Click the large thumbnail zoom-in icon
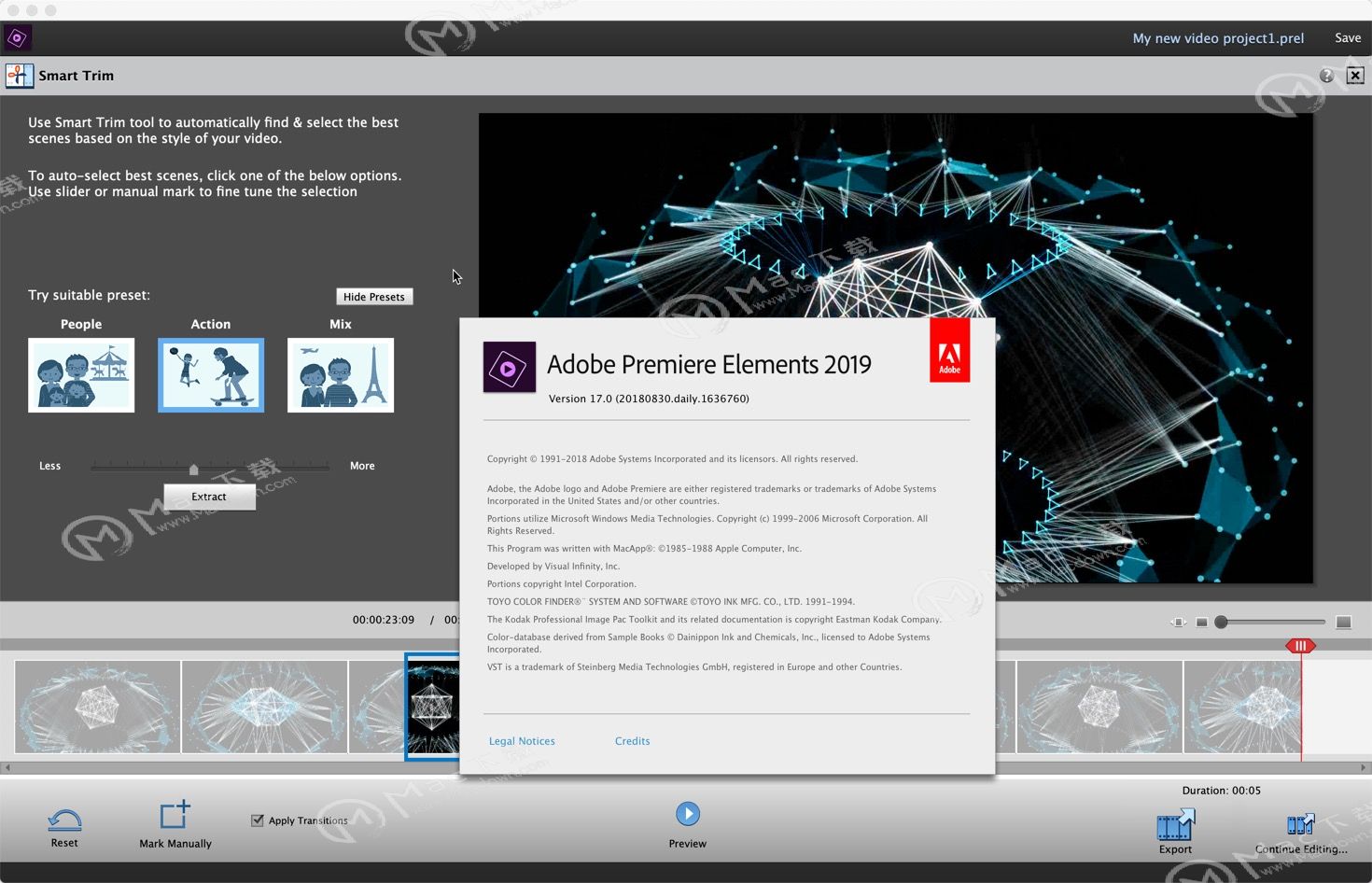 click(1343, 623)
